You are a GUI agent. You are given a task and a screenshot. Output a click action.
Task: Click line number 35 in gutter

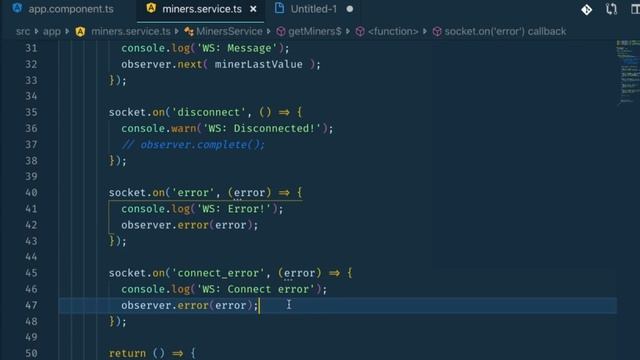point(31,112)
